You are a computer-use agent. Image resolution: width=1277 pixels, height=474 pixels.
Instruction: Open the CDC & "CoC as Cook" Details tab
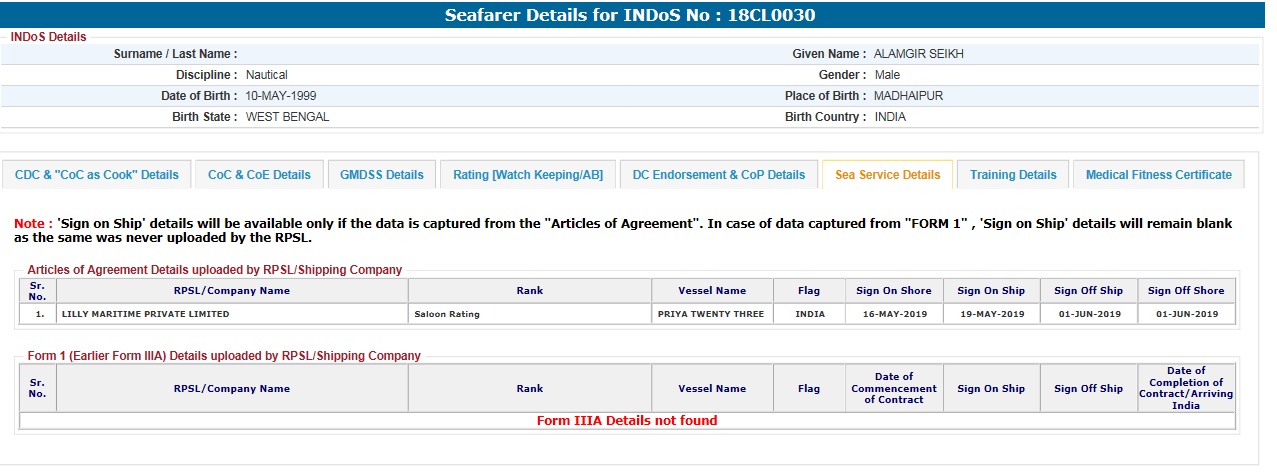[x=96, y=175]
